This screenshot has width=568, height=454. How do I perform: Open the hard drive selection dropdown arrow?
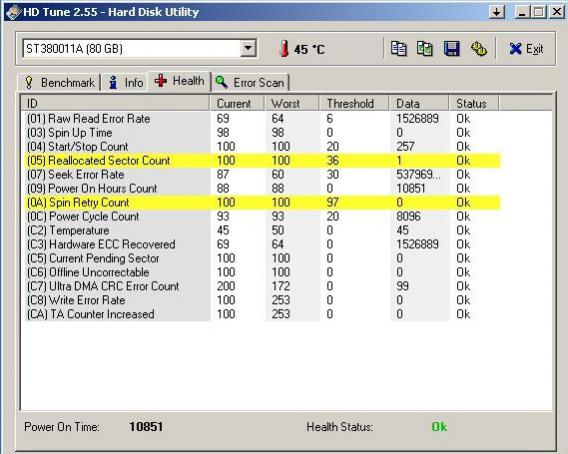(x=248, y=48)
